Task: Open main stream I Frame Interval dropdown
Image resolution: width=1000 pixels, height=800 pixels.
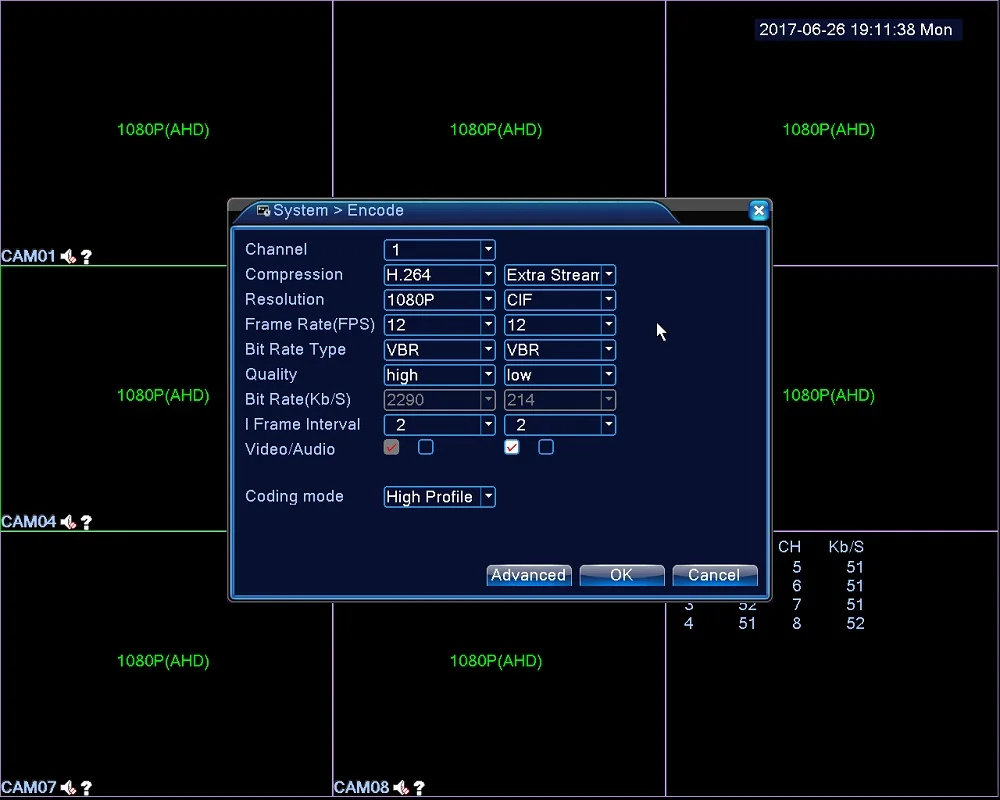Action: point(439,425)
